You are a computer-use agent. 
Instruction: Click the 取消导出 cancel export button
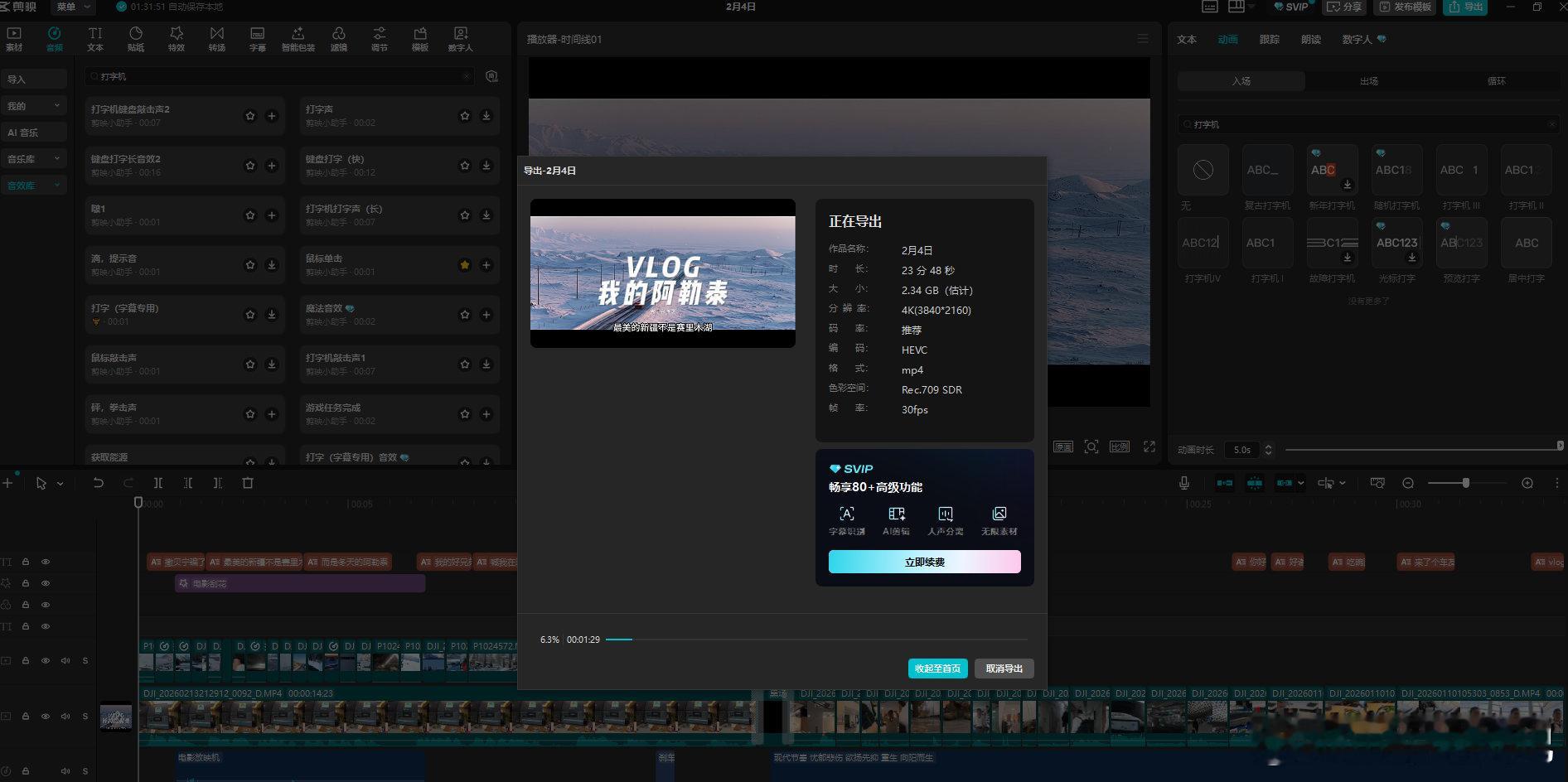[x=1004, y=669]
